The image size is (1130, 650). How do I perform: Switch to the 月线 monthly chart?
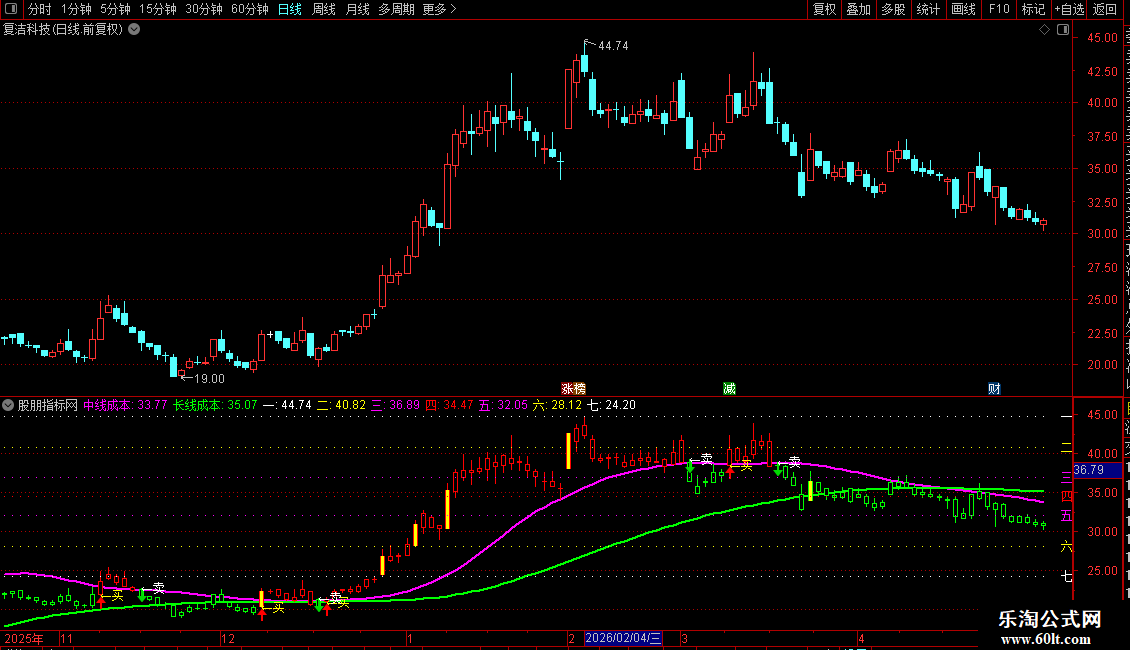click(357, 9)
